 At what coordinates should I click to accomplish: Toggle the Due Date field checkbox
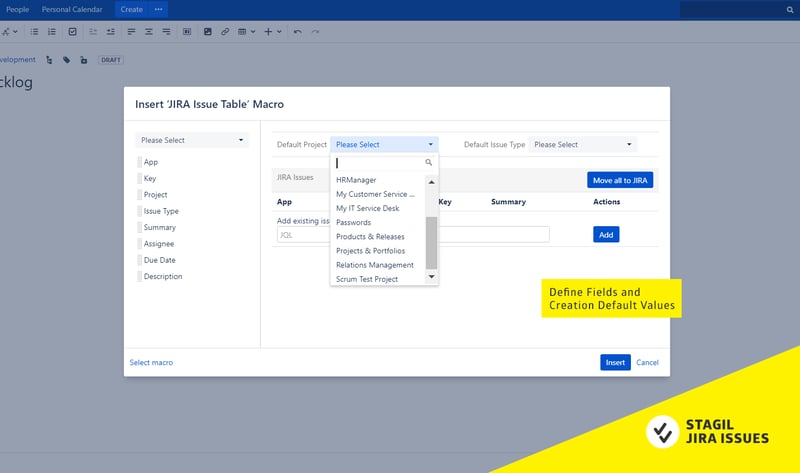click(x=139, y=260)
